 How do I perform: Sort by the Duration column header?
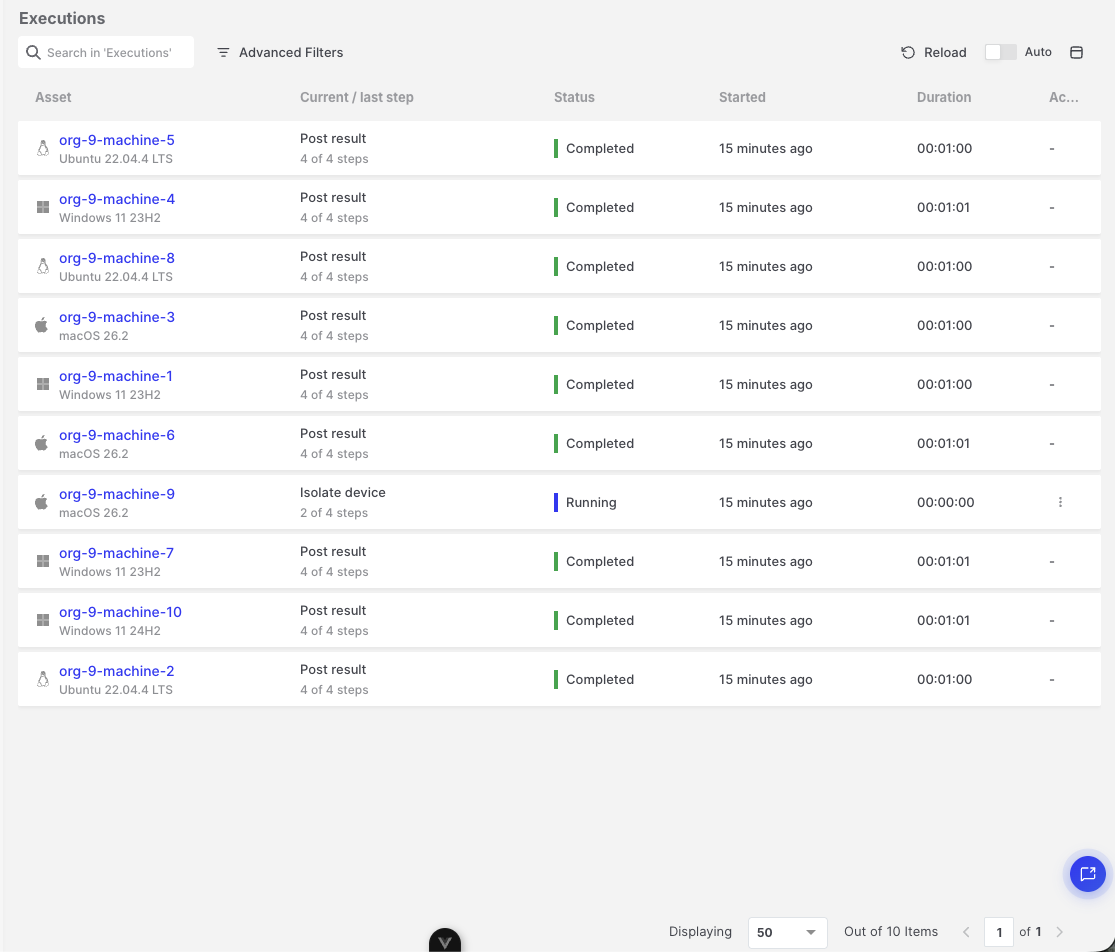pyautogui.click(x=944, y=97)
